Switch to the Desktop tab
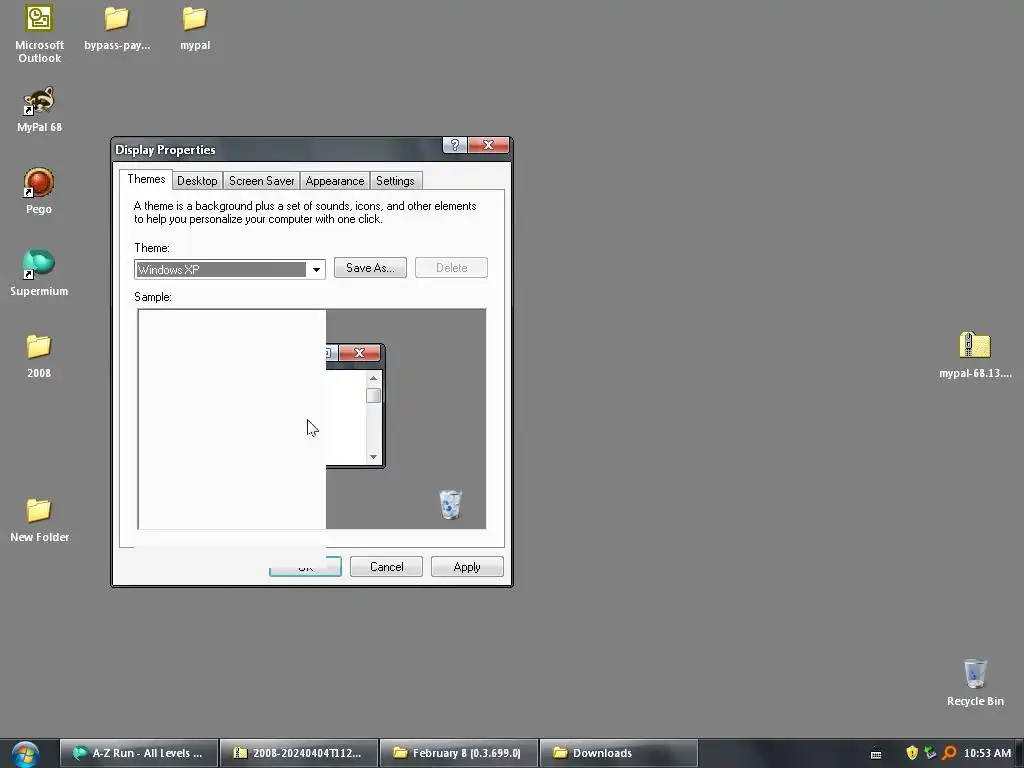This screenshot has height=768, width=1024. coord(197,181)
